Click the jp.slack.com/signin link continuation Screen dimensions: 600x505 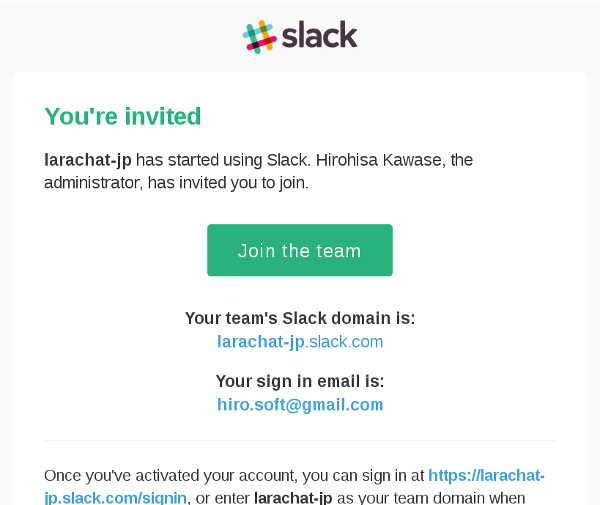[x=115, y=498]
